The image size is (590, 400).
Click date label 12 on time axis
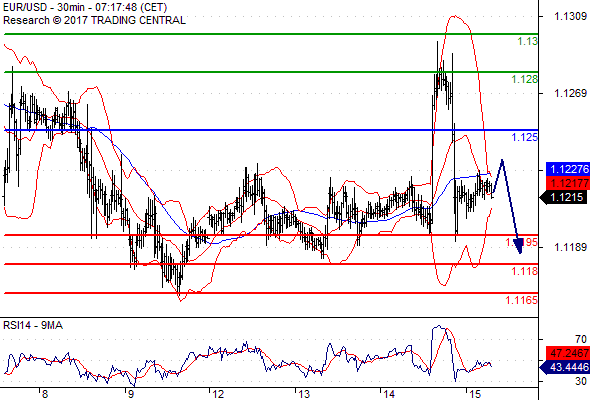(x=219, y=394)
